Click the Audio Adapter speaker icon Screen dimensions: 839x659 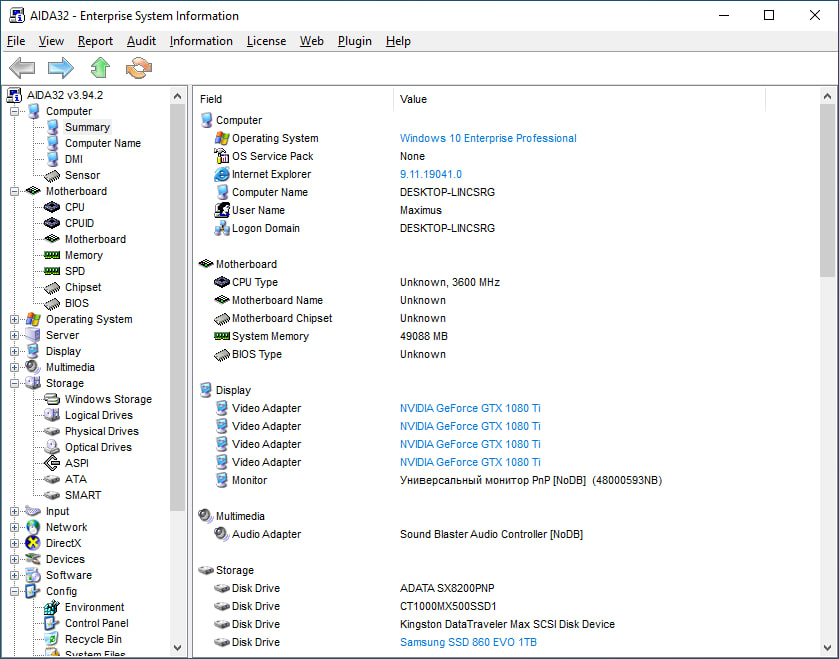click(x=222, y=534)
